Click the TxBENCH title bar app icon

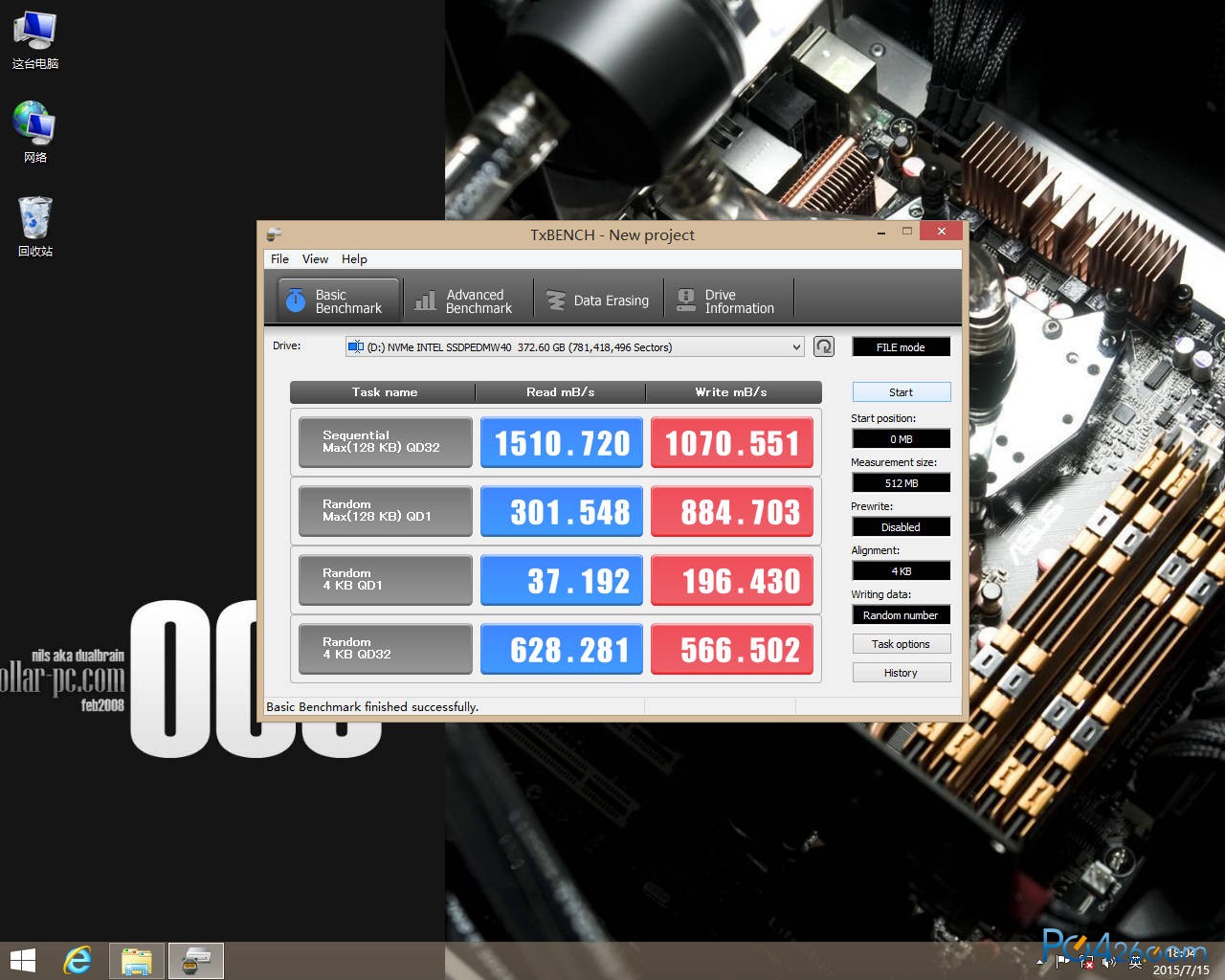[274, 234]
